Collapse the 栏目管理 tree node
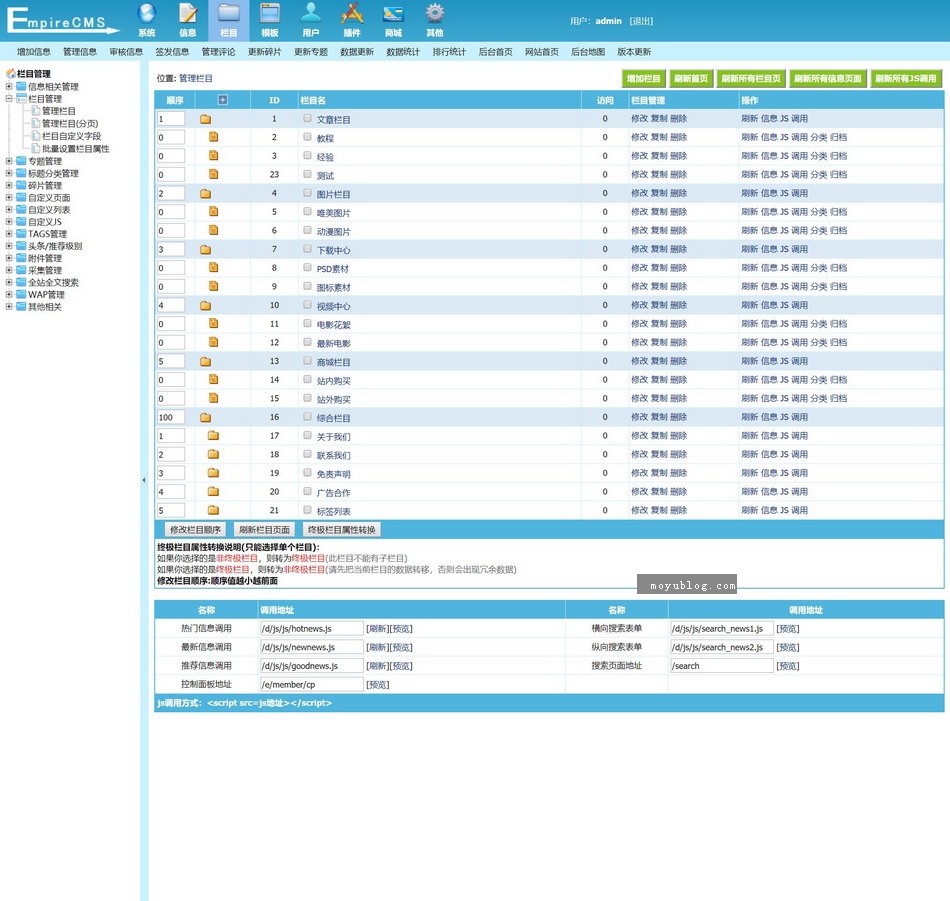The height and width of the screenshot is (901, 950). pyautogui.click(x=9, y=98)
